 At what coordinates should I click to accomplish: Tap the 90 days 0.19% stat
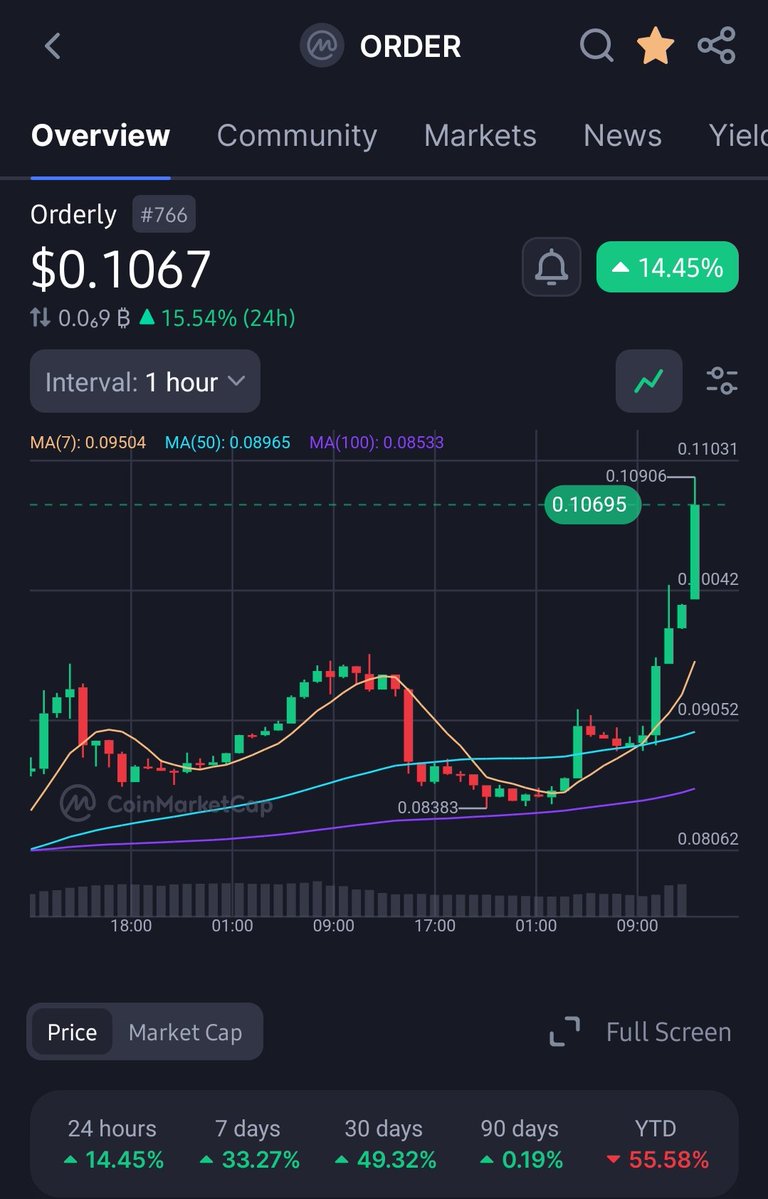[x=521, y=1145]
